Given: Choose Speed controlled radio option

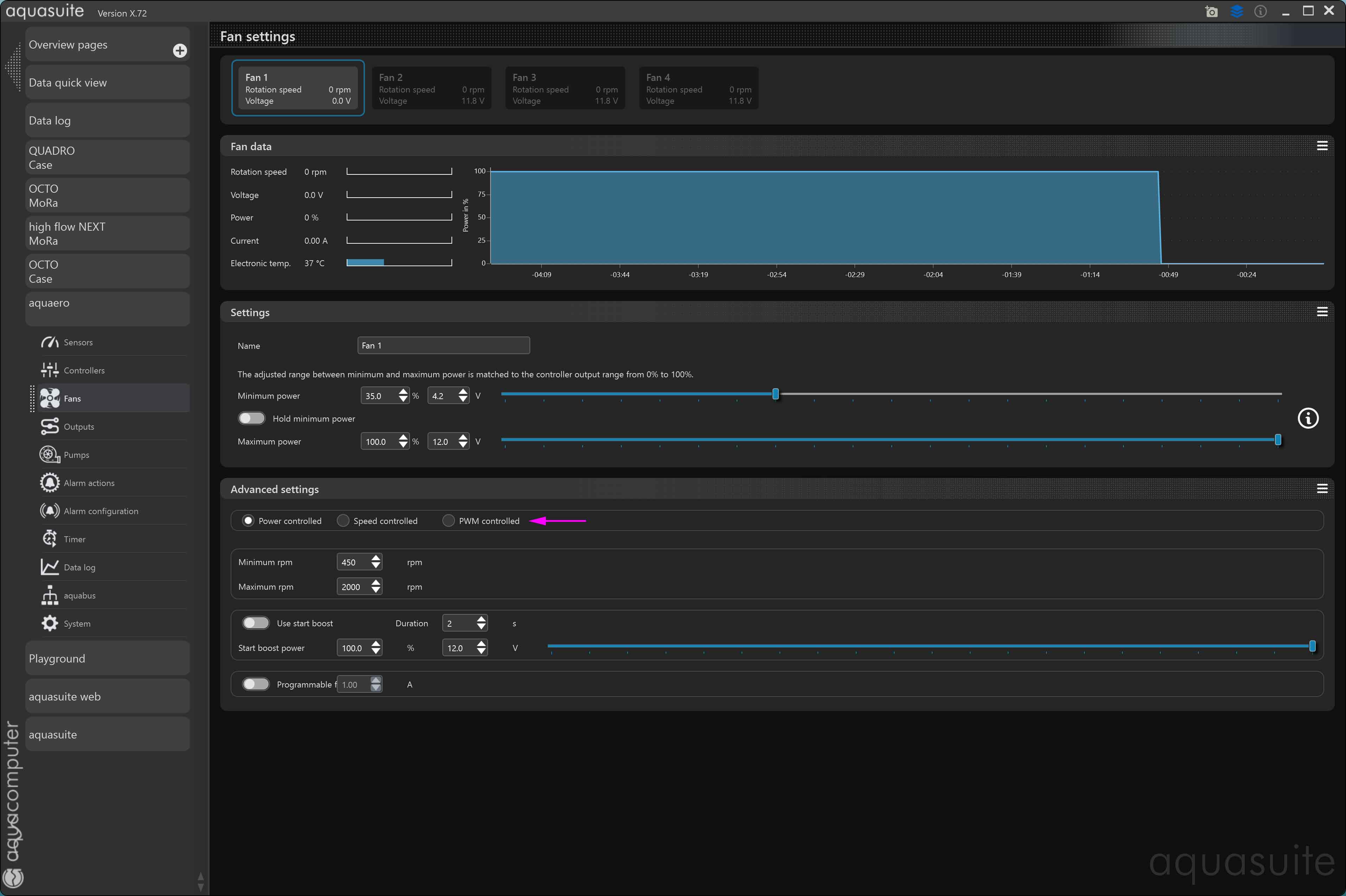Looking at the screenshot, I should point(343,520).
